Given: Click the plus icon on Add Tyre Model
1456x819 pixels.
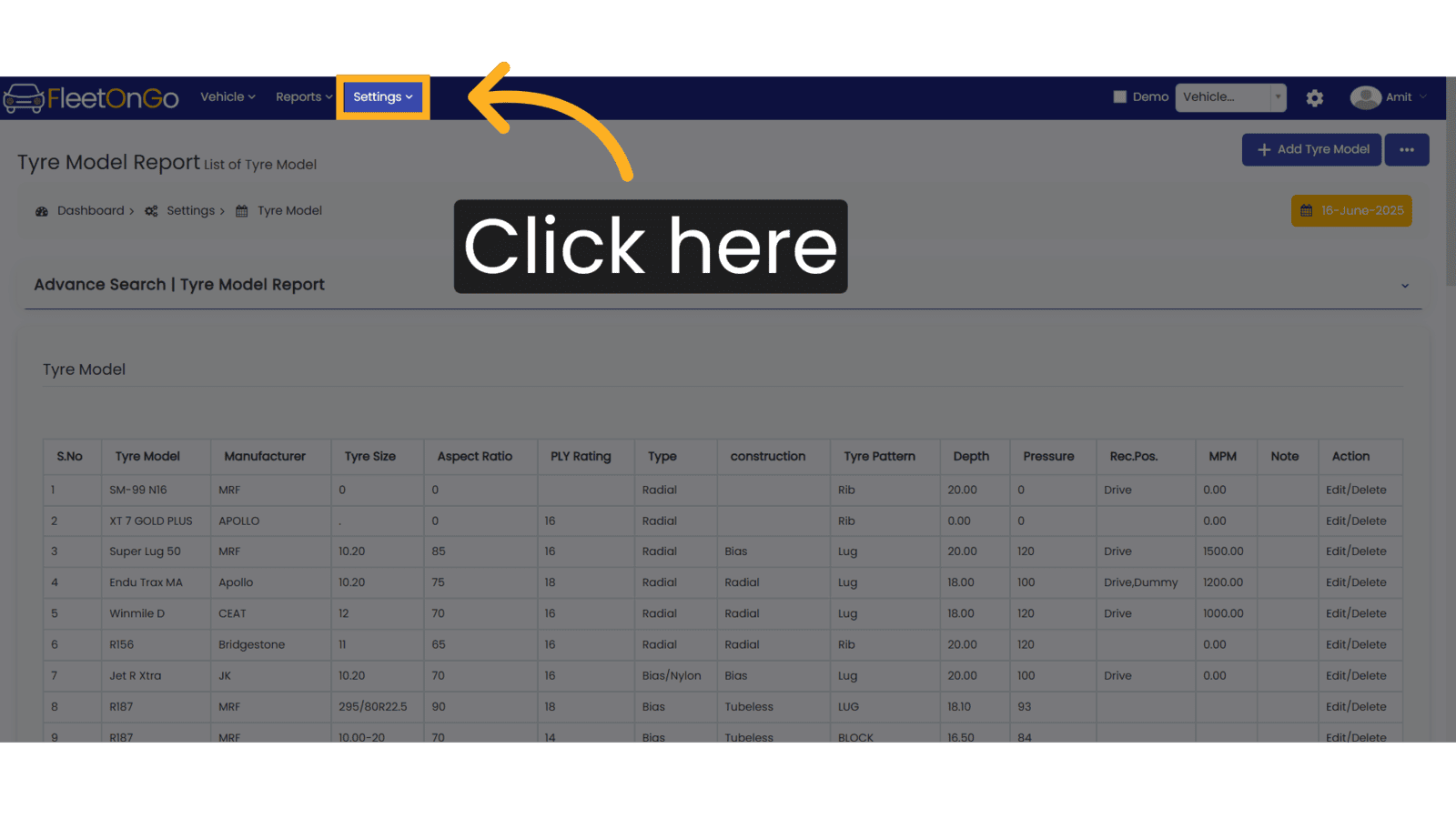Looking at the screenshot, I should [x=1264, y=149].
